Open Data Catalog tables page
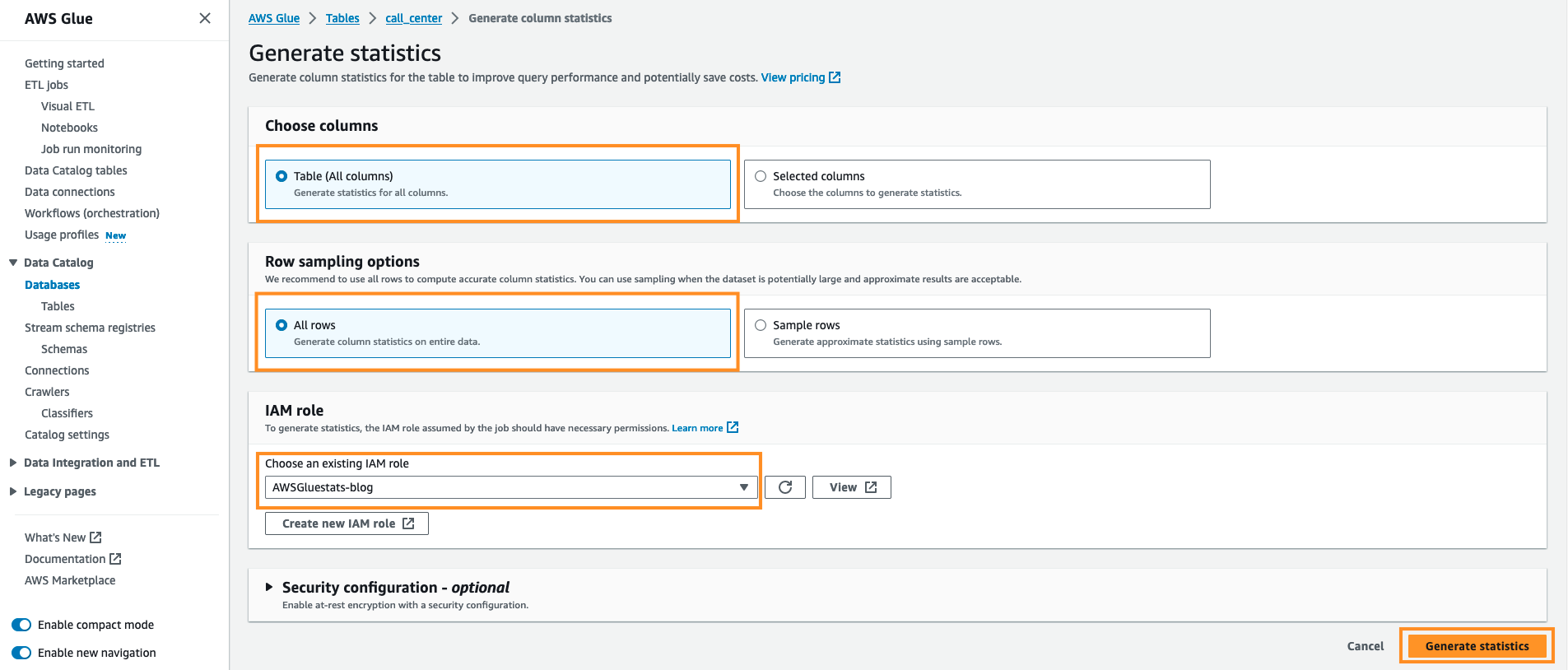 (76, 170)
